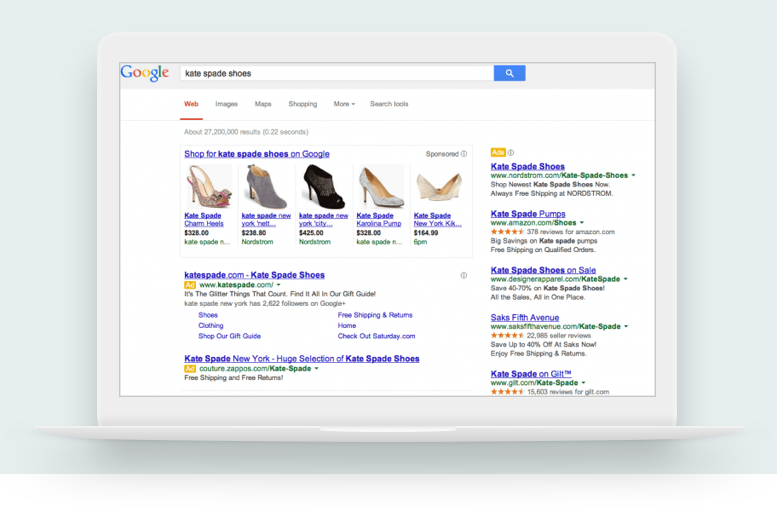Click the $328.00 price under Charm Heels
777x510 pixels.
[196, 233]
